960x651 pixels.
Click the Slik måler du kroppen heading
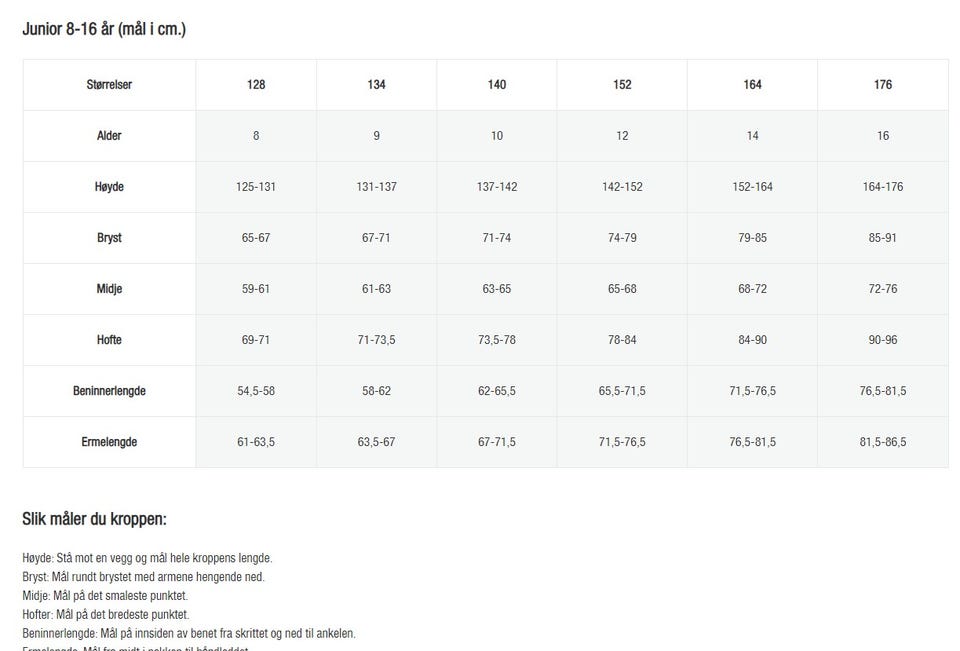tap(94, 519)
